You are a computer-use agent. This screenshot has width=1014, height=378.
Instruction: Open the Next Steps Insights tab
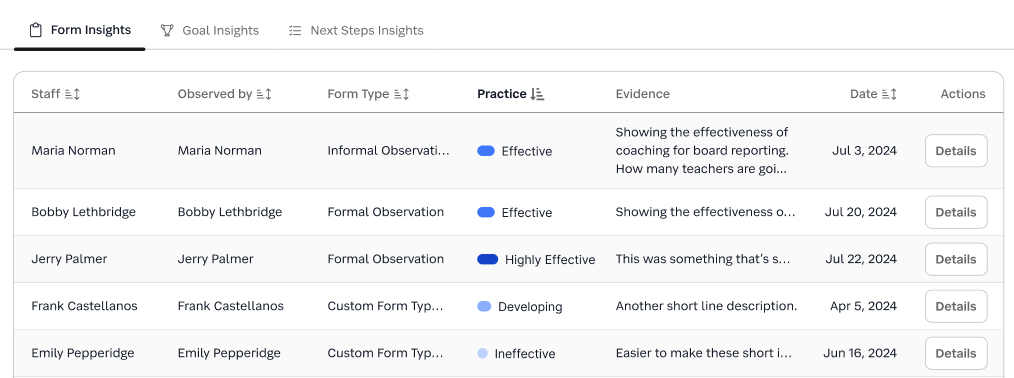click(356, 30)
